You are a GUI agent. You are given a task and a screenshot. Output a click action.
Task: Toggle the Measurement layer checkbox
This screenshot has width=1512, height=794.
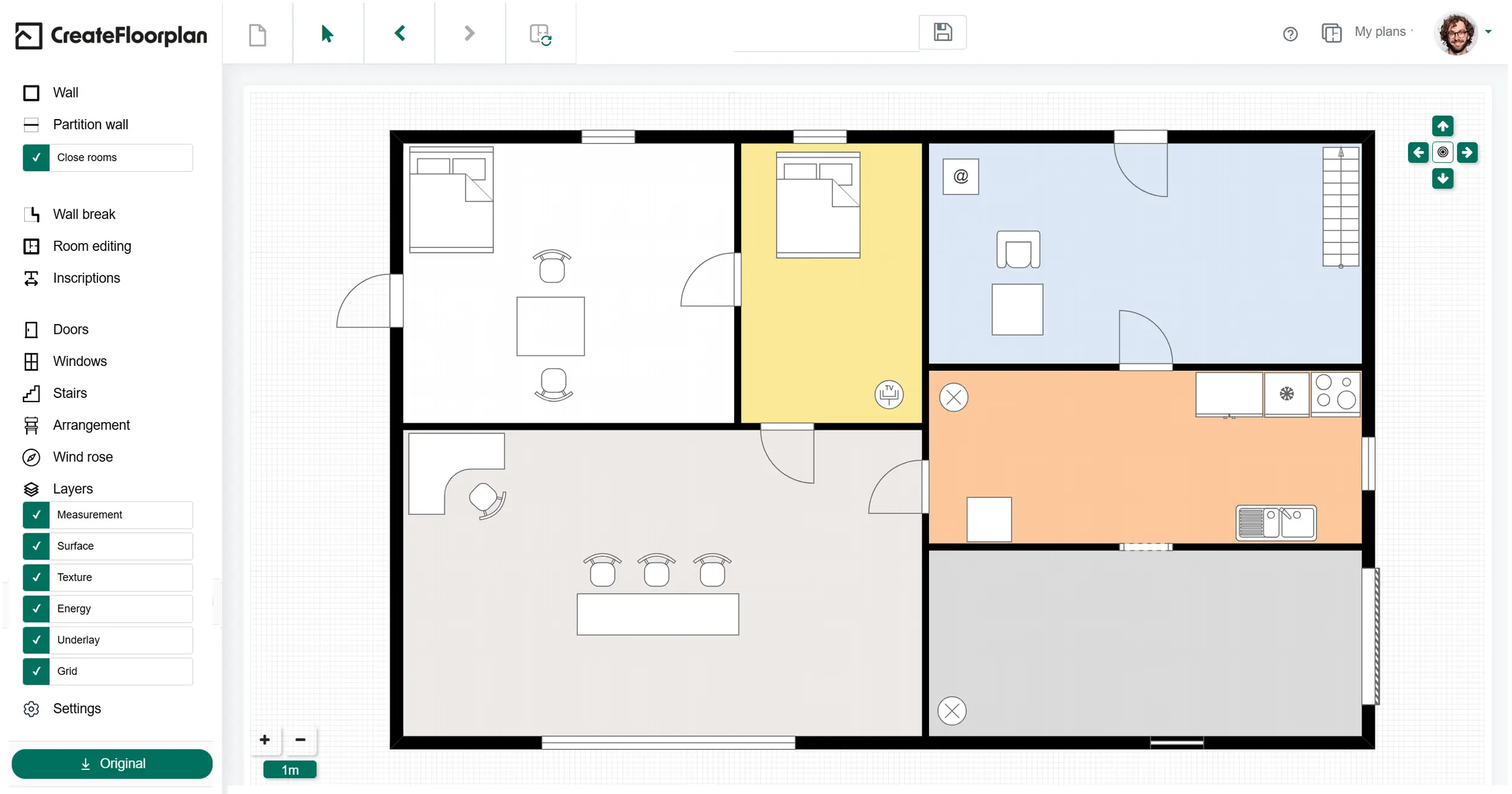36,515
